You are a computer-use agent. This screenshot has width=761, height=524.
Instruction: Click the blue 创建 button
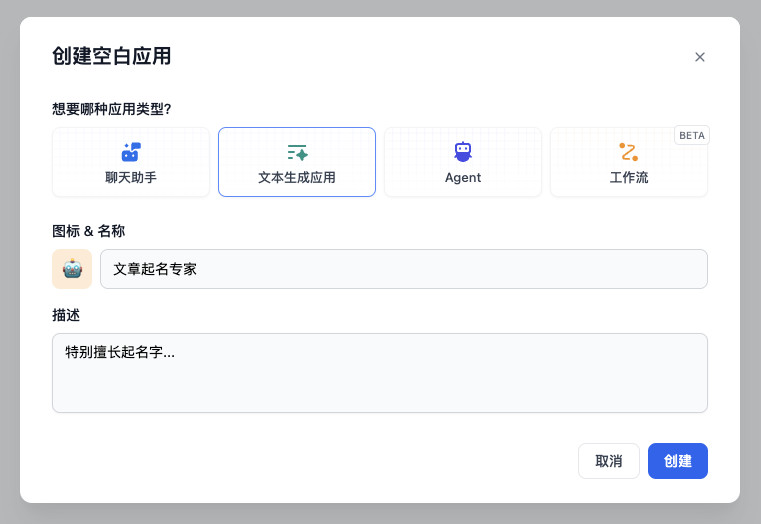click(x=678, y=461)
